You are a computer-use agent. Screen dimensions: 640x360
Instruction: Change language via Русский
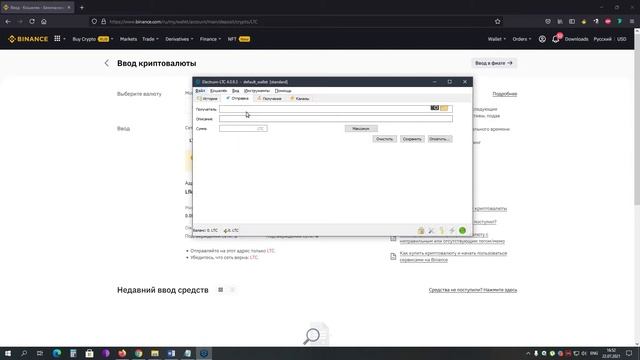coord(602,39)
